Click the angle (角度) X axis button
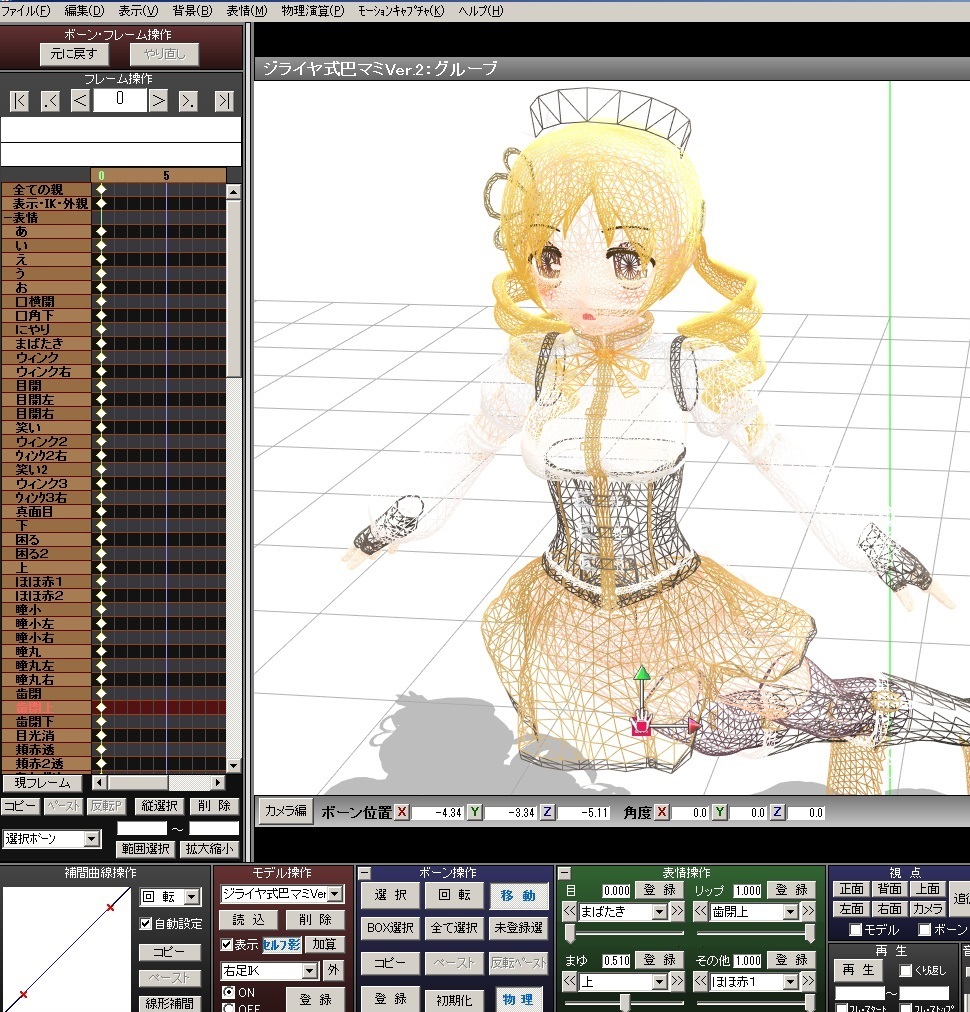 point(662,812)
